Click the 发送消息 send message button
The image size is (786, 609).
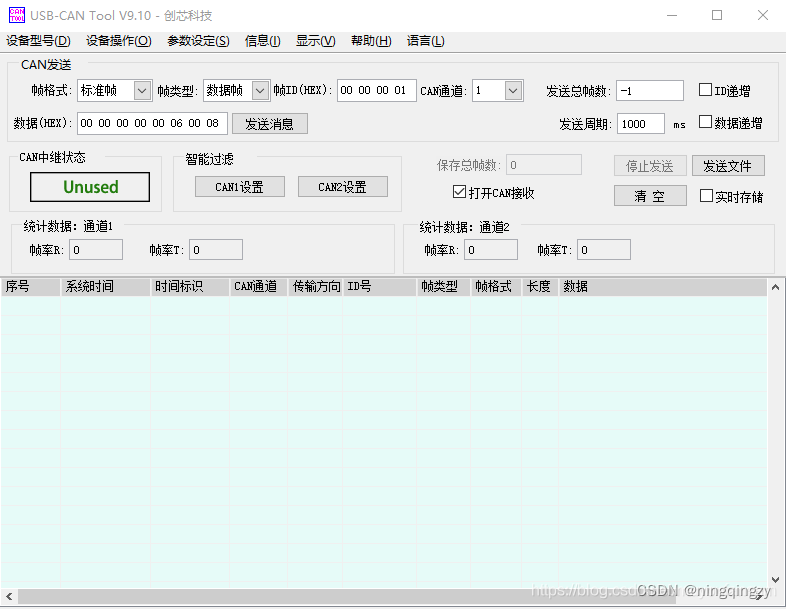pos(270,124)
